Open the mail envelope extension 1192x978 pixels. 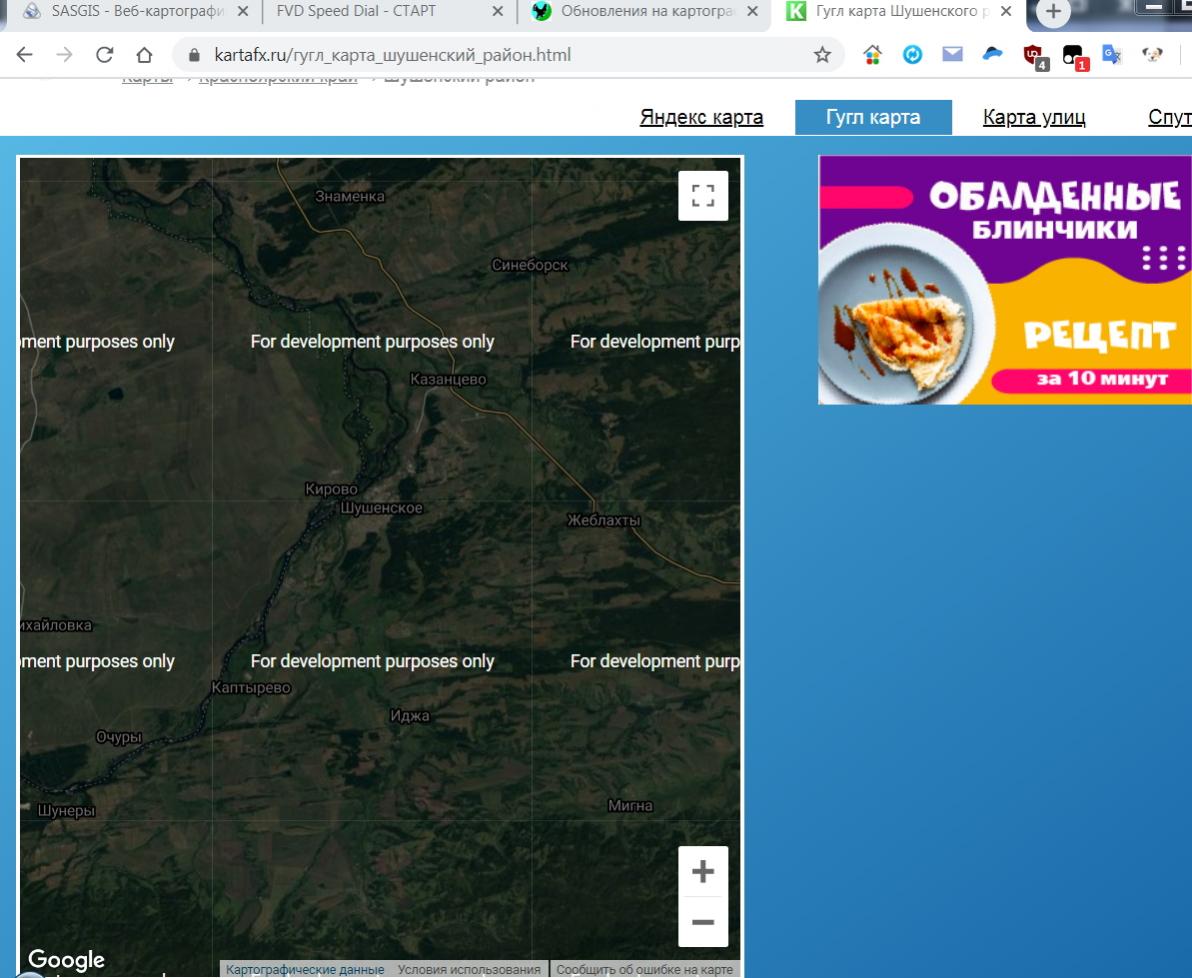953,55
